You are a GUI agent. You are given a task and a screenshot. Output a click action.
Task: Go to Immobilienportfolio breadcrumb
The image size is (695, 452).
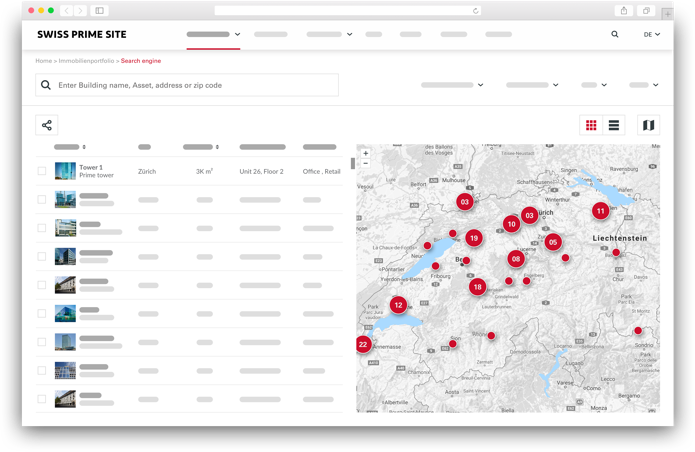pyautogui.click(x=86, y=61)
